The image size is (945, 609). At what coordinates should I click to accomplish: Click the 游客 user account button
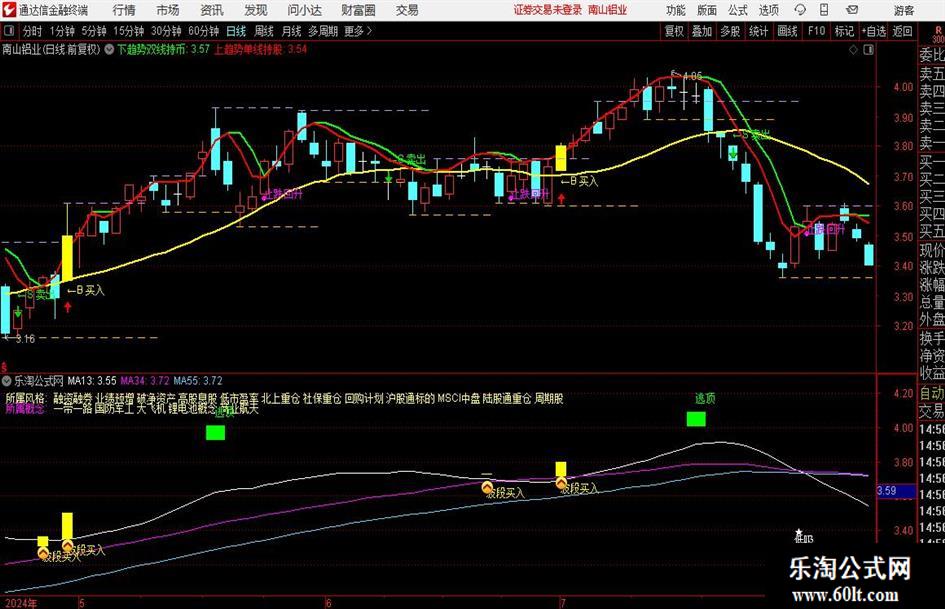[904, 10]
